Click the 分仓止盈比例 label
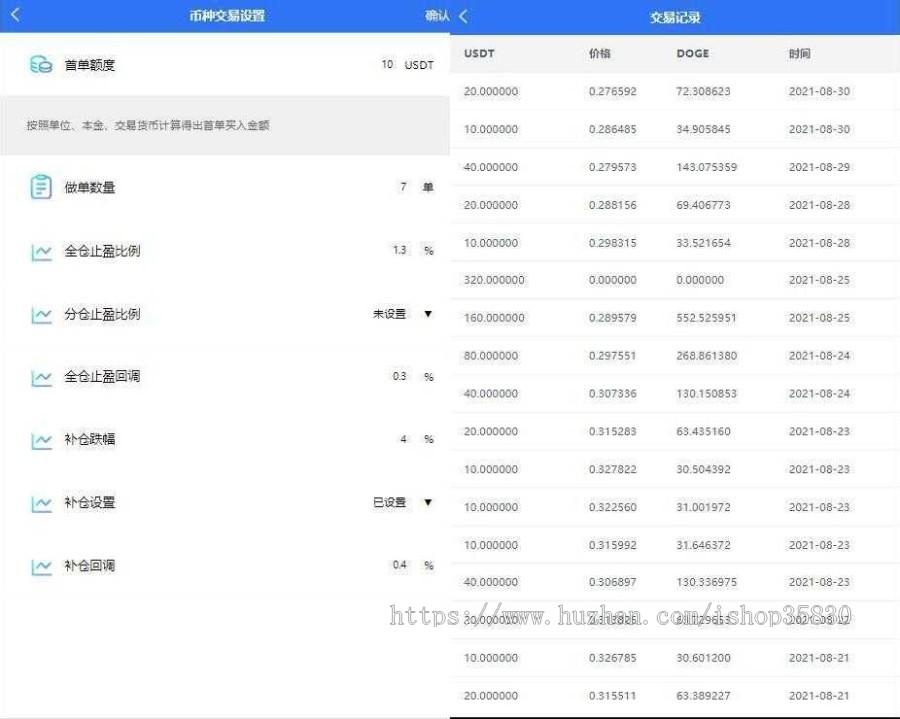Screen dimensions: 900x719 tap(102, 314)
